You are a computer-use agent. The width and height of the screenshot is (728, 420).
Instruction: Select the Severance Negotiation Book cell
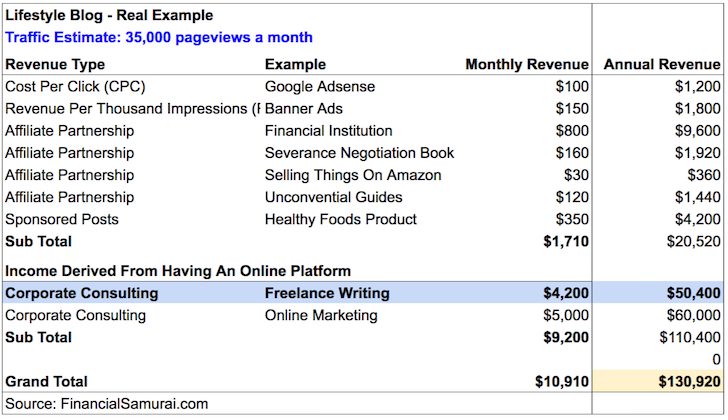359,153
